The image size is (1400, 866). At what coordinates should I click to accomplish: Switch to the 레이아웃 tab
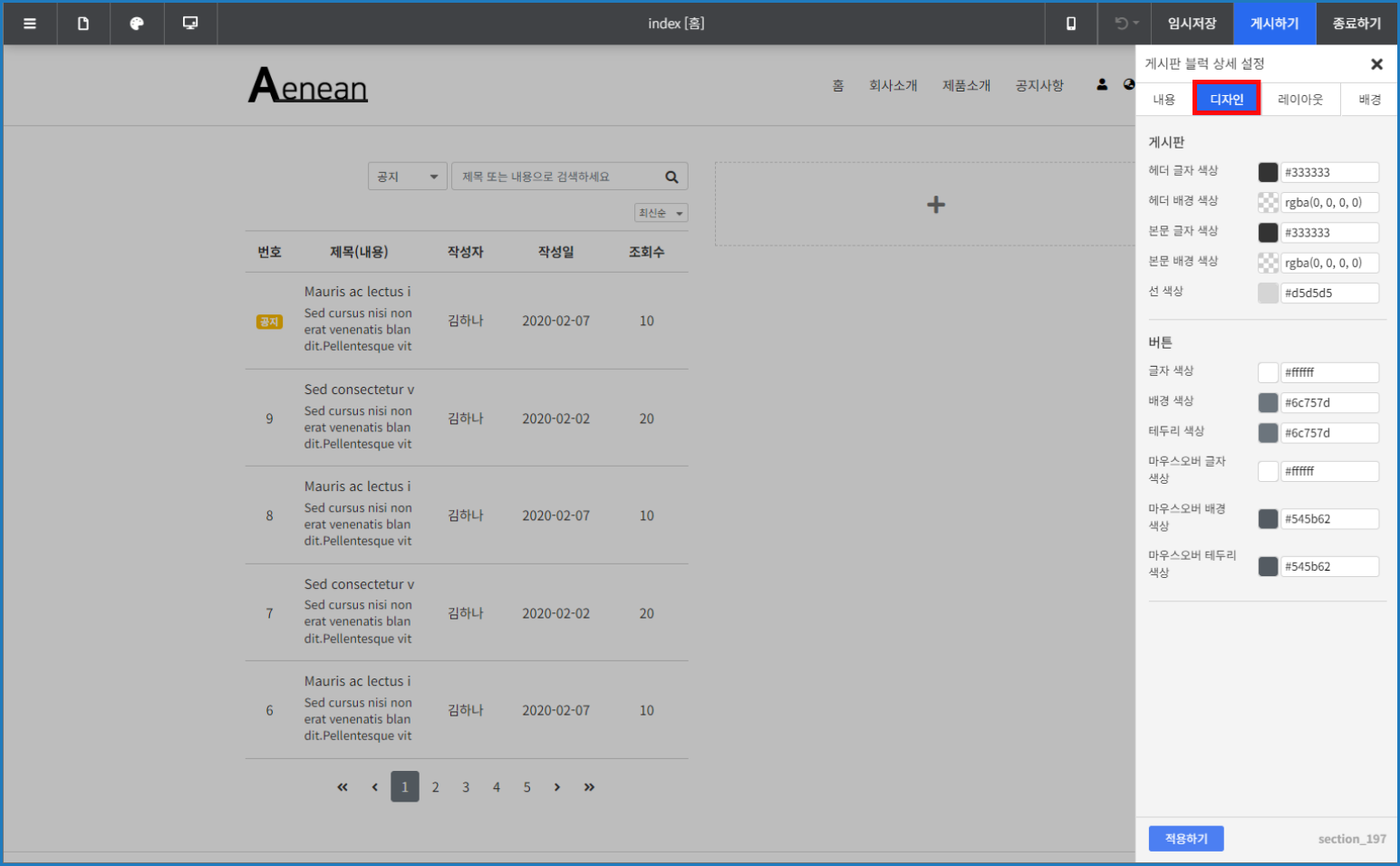point(1300,100)
